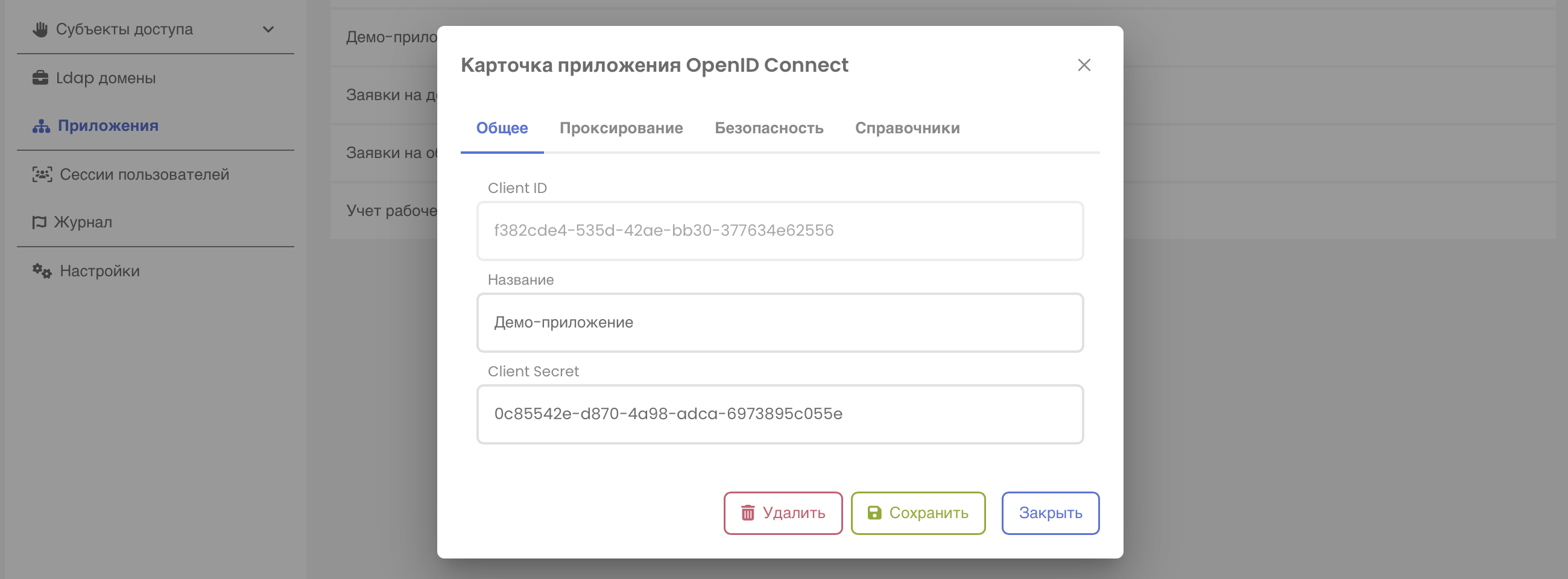Click the floppy disk save icon
Screen dimensions: 1568x579
coord(874,513)
